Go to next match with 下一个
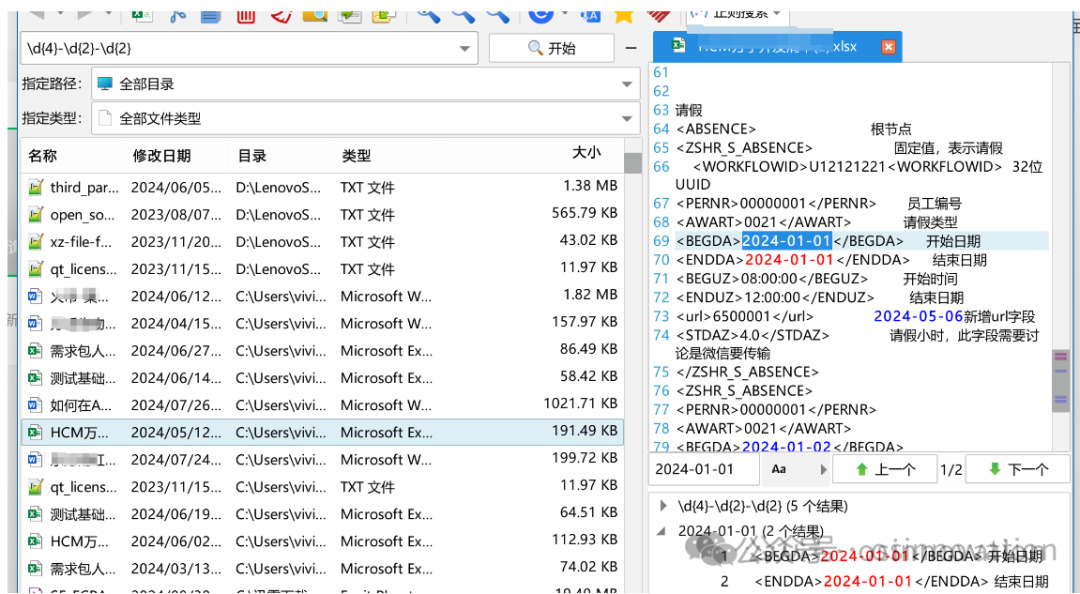This screenshot has width=1080, height=594. (x=1017, y=469)
